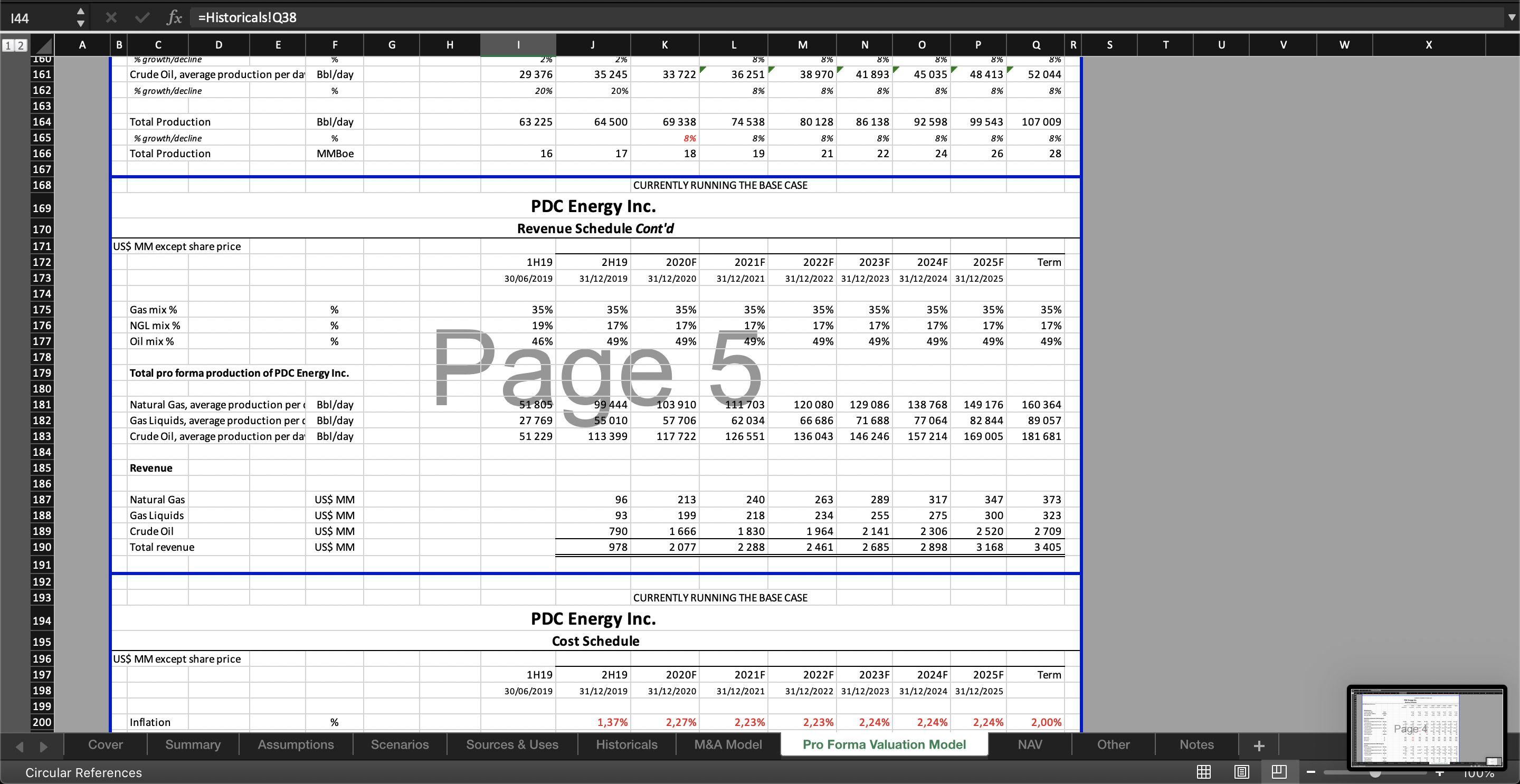
Task: Click Total Production Bbl/day label in row 164
Action: point(170,121)
